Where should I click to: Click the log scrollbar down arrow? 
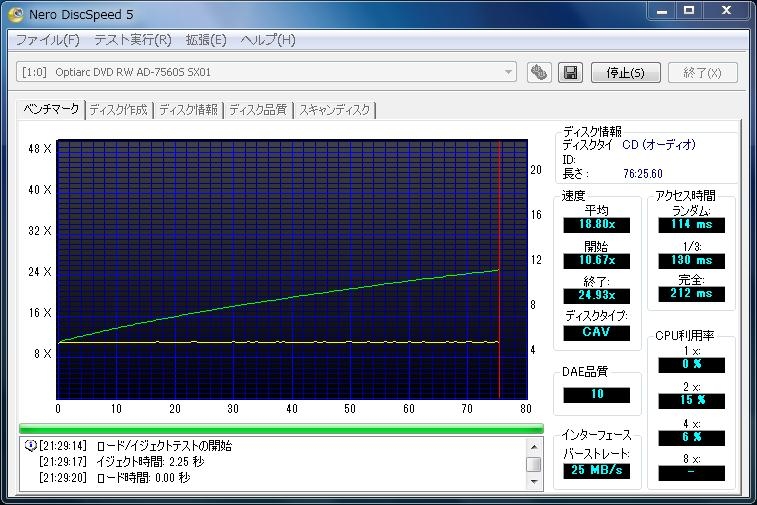(535, 479)
